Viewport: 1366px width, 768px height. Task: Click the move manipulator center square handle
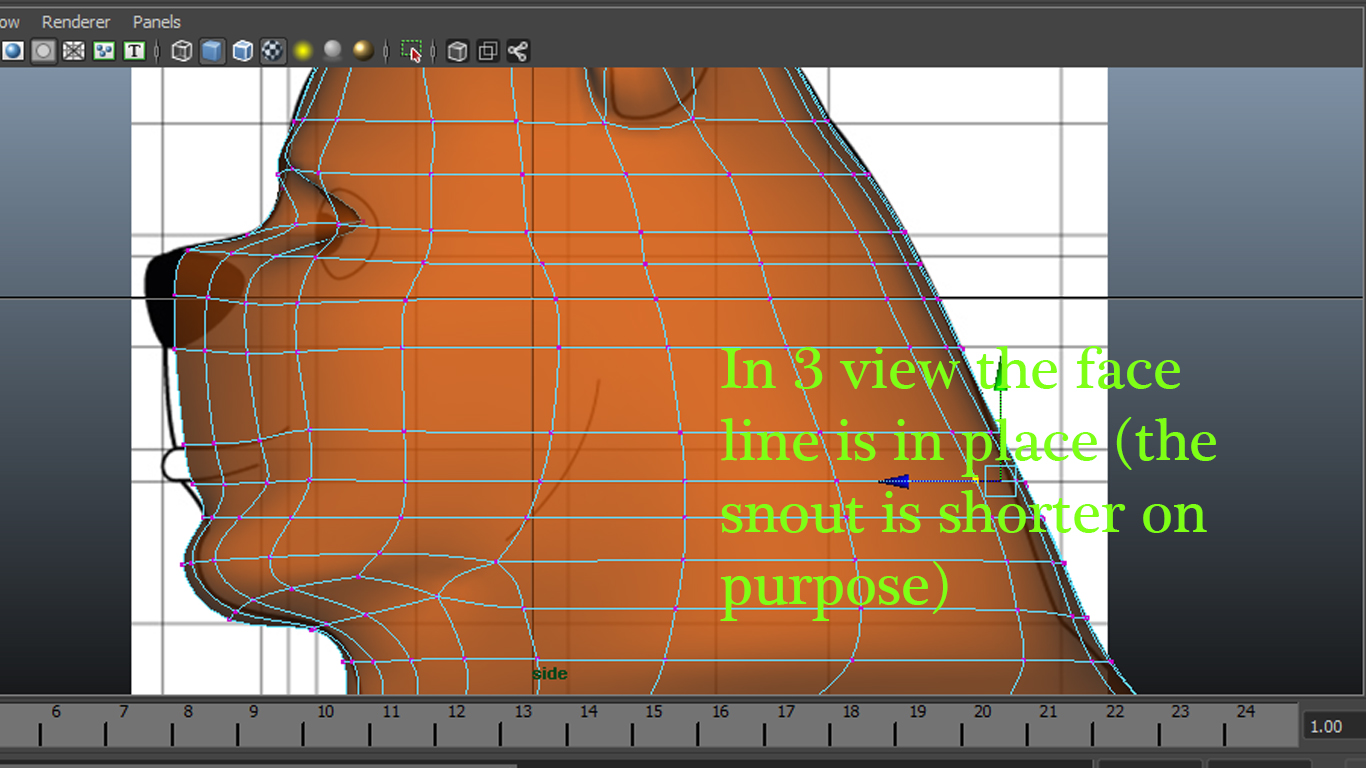click(1000, 481)
